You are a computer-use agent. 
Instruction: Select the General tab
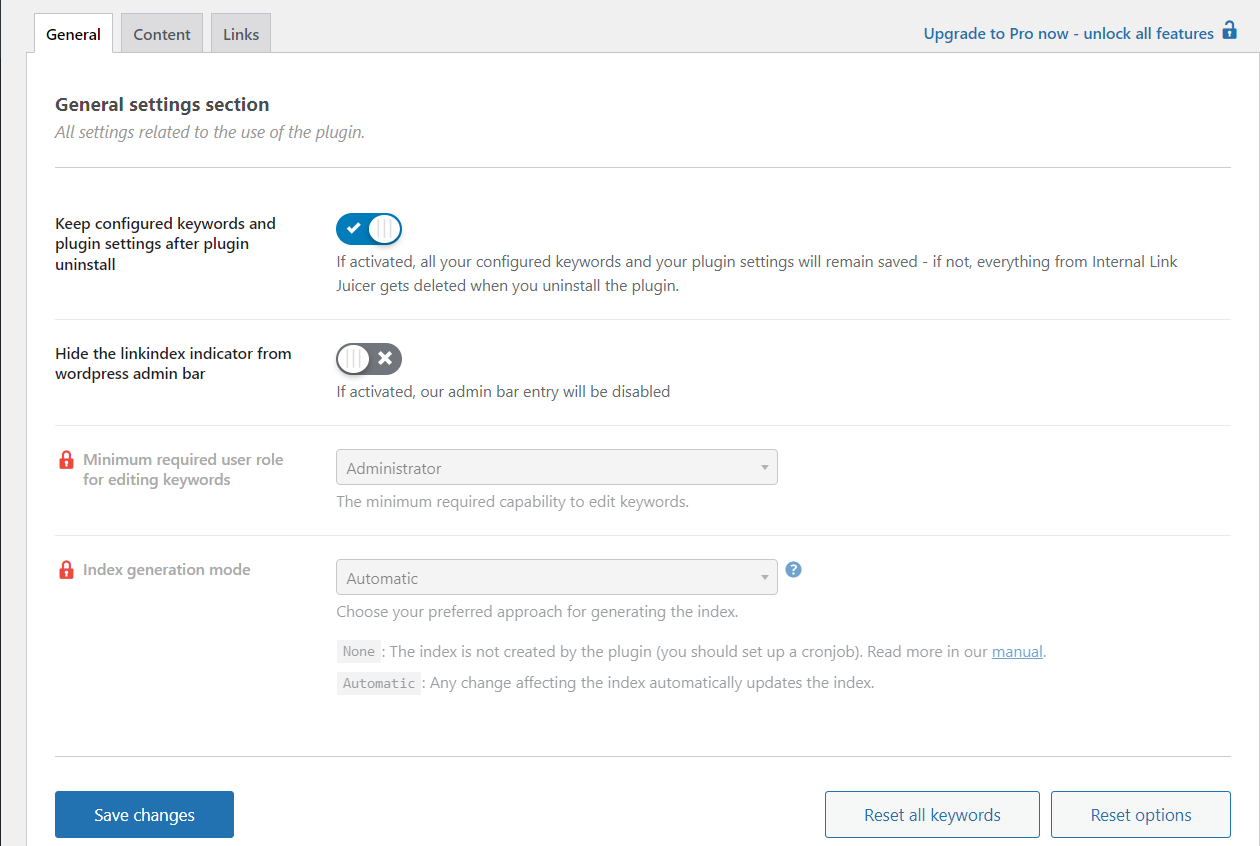[72, 33]
